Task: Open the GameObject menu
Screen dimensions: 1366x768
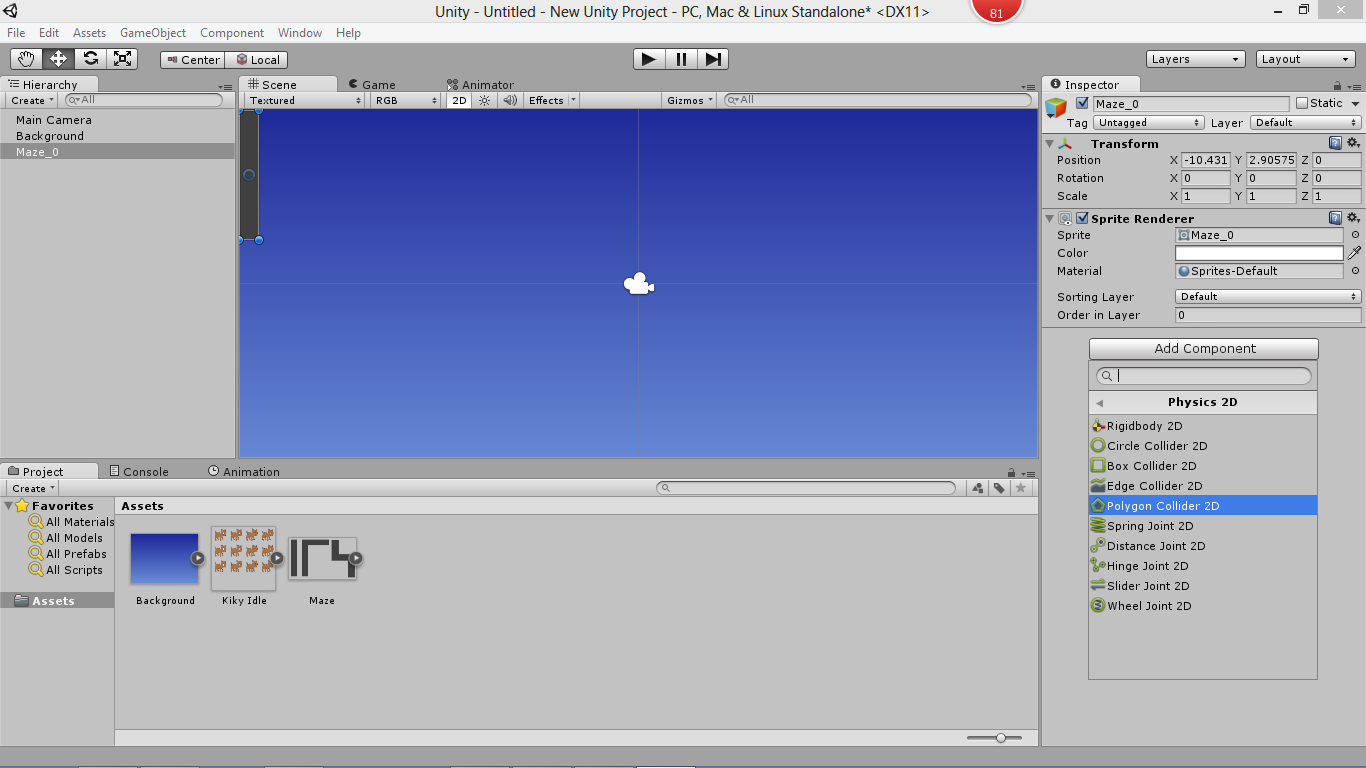Action: (152, 32)
